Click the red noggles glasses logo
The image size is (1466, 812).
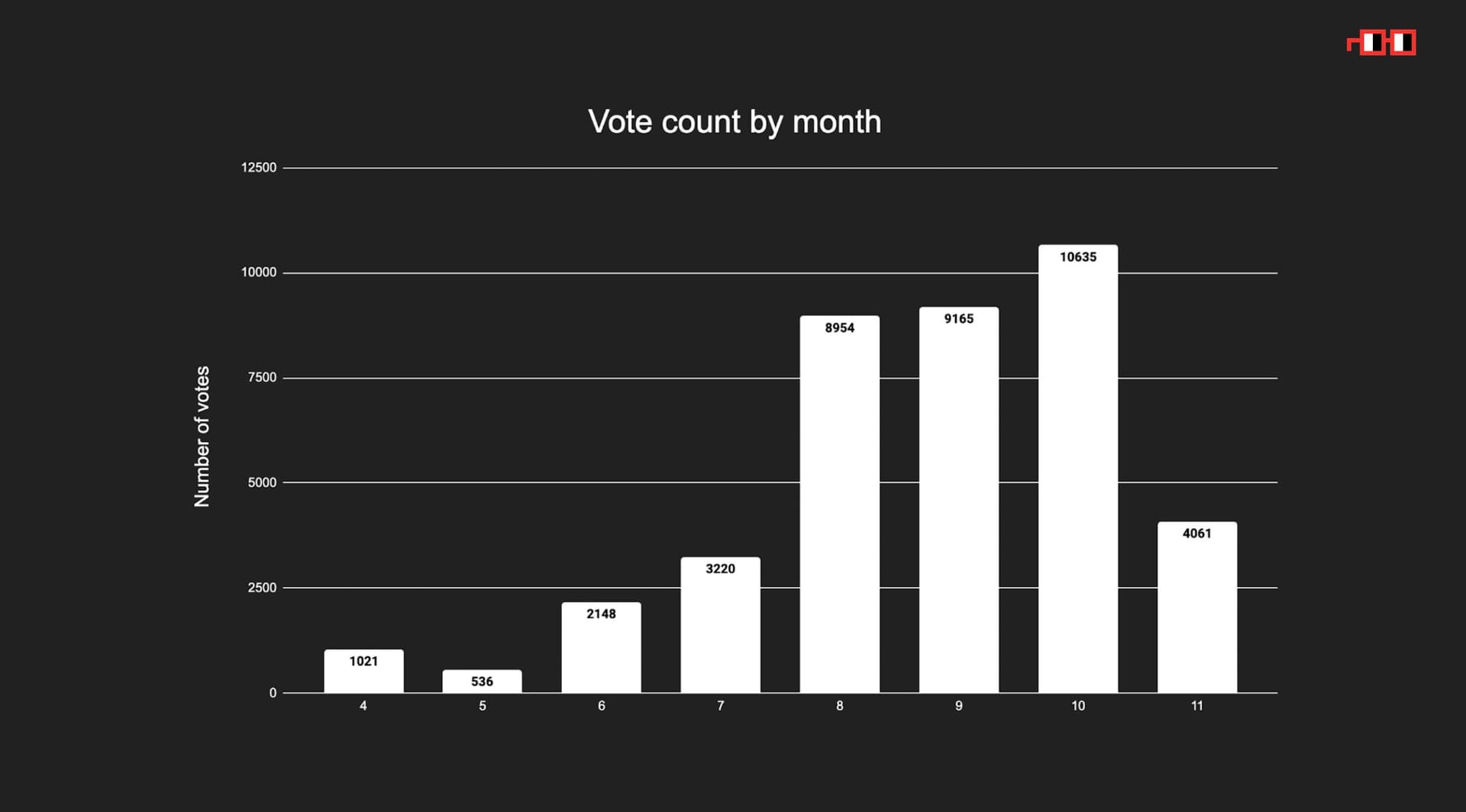pos(1381,43)
